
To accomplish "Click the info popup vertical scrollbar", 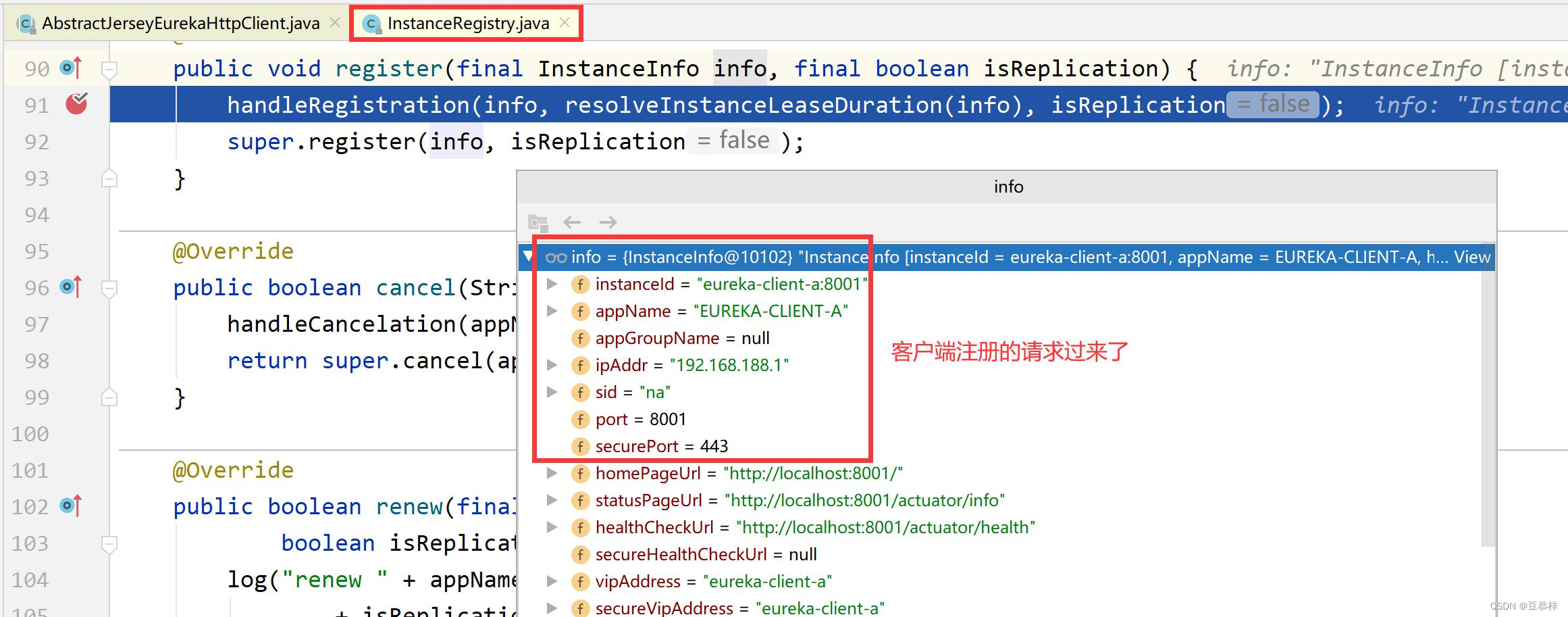I will point(1488,396).
